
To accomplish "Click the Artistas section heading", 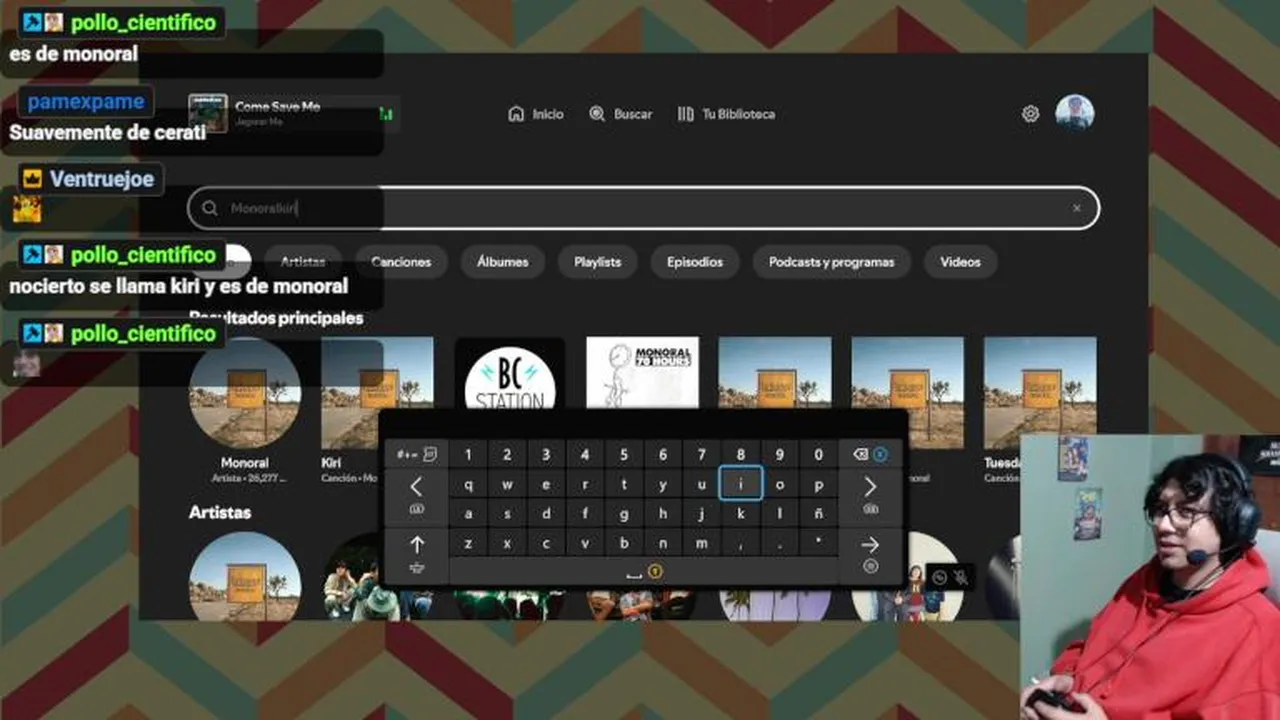I will 220,512.
